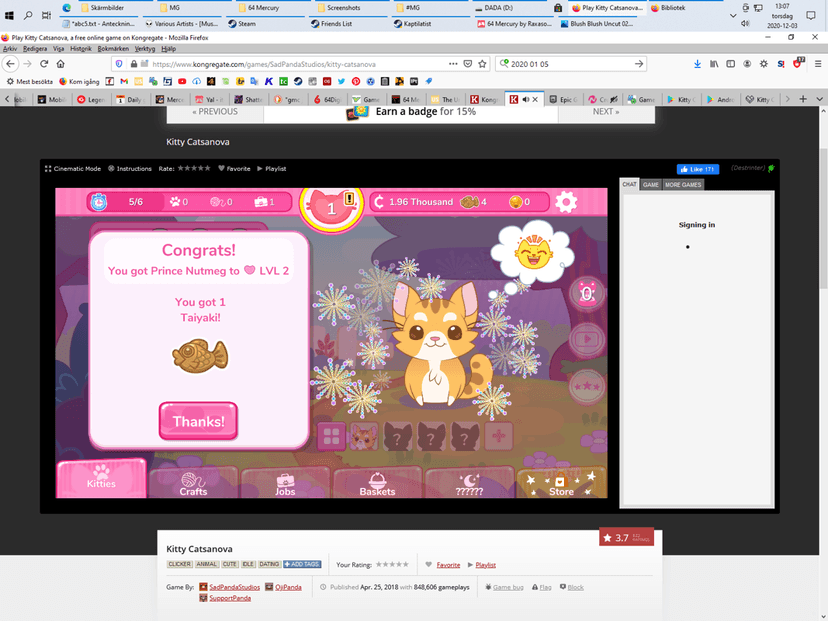This screenshot has height=621, width=828.
Task: Click the kitty level 1 badge
Action: tap(332, 206)
